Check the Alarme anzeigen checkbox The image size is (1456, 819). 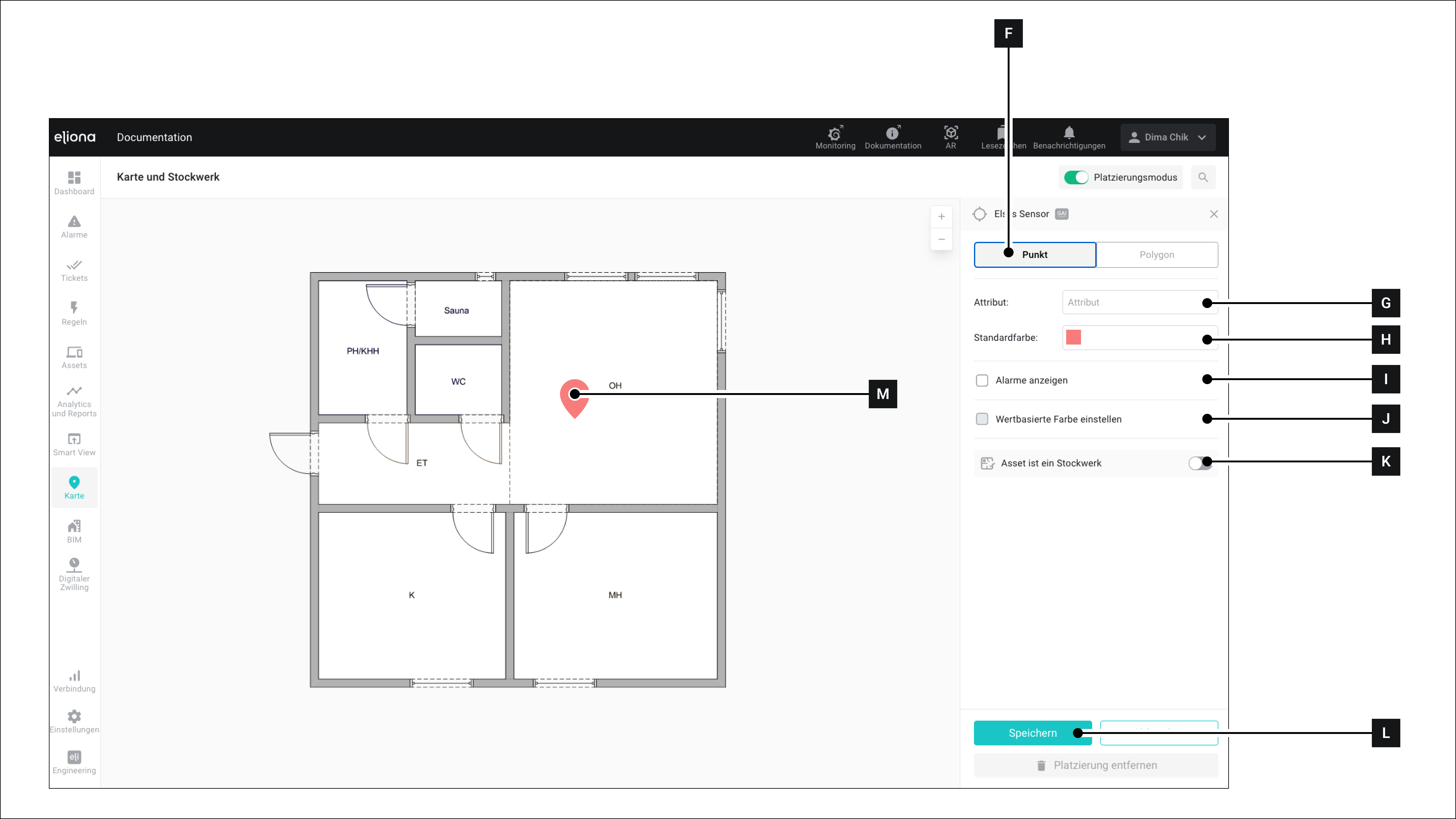(982, 380)
